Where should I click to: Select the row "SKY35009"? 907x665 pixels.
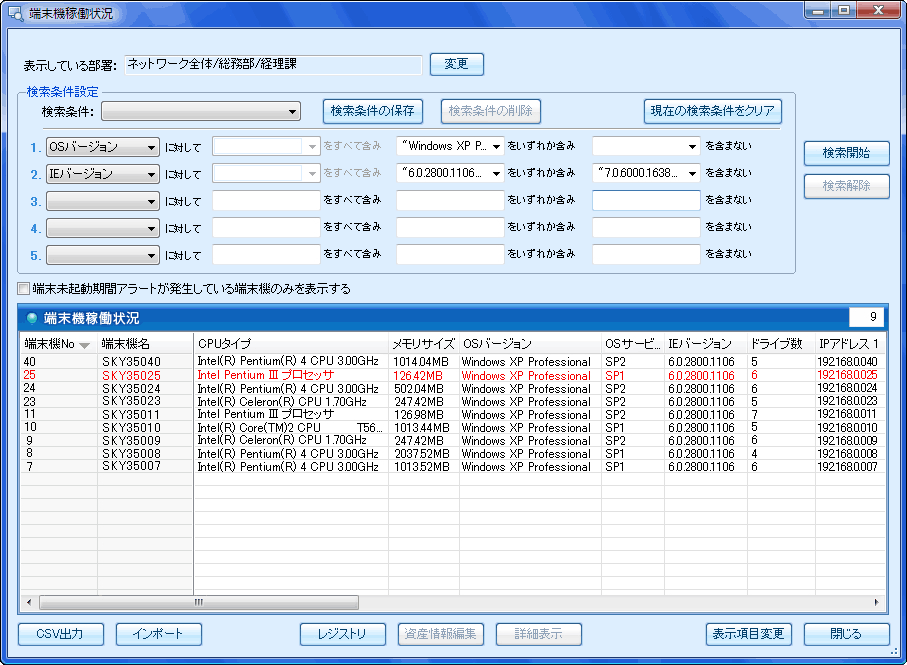pyautogui.click(x=452, y=441)
